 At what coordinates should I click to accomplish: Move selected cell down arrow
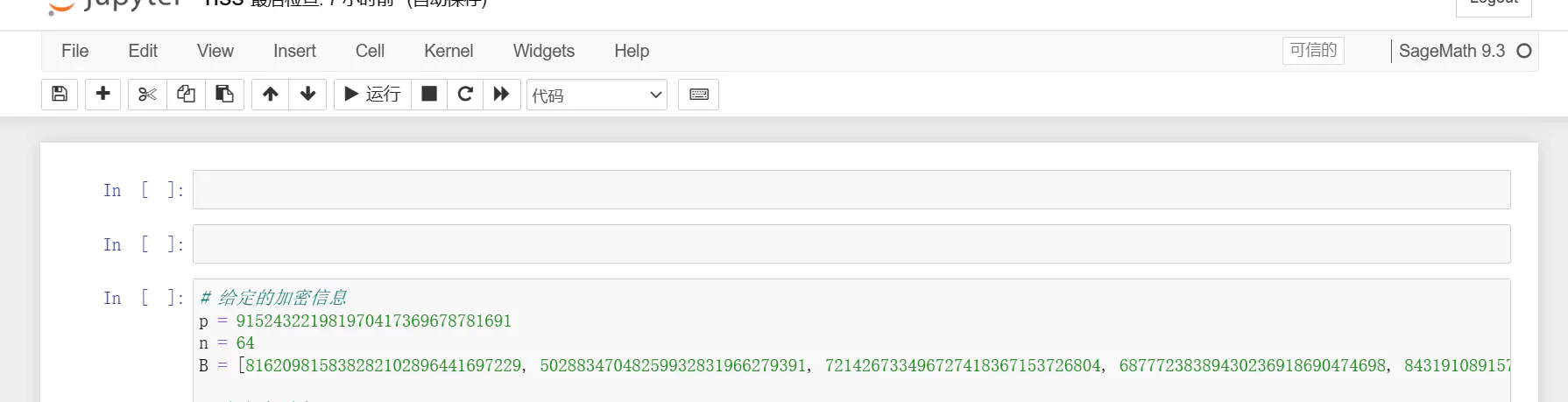click(307, 94)
